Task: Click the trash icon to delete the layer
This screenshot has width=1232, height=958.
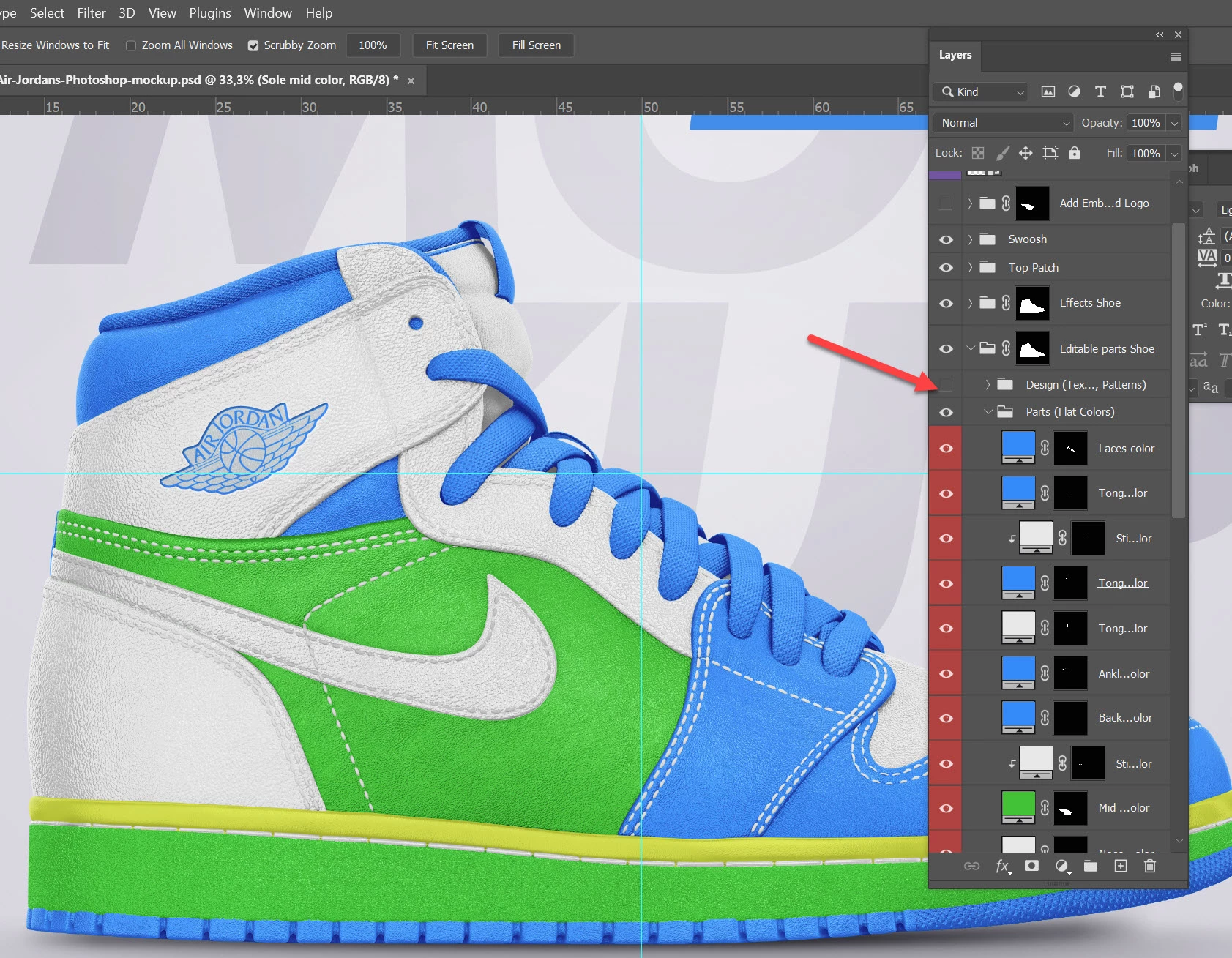Action: (1150, 867)
